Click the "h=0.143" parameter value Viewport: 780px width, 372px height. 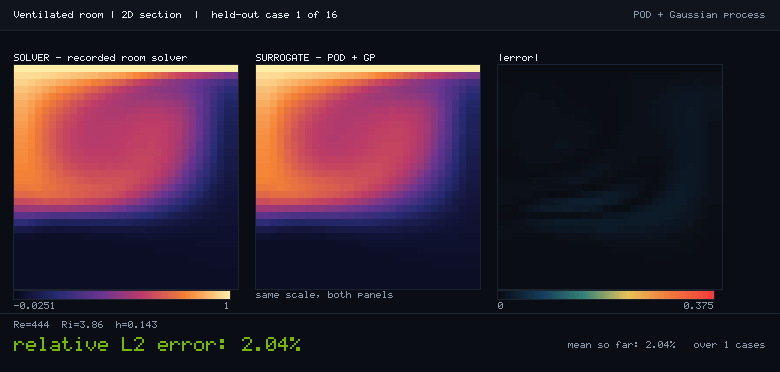tap(136, 325)
